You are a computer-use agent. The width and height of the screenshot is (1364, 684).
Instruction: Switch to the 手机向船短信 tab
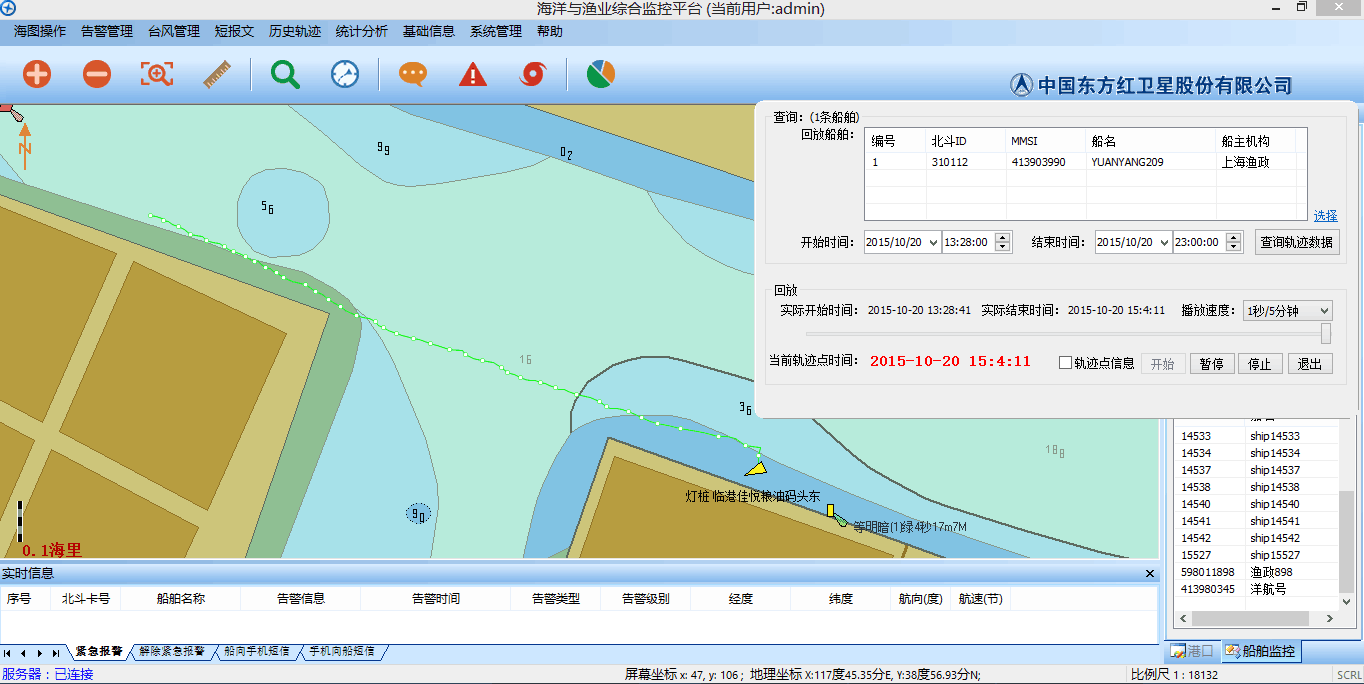tap(342, 651)
